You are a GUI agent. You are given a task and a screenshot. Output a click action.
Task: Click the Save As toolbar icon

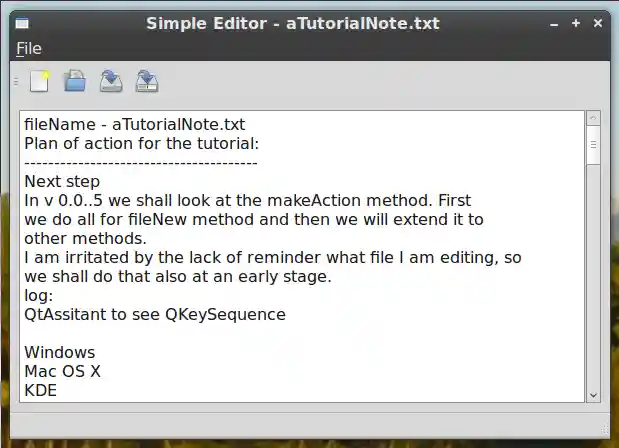click(x=147, y=81)
